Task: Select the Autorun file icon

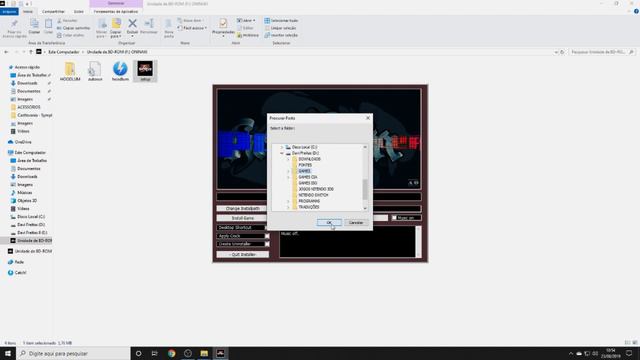Action: tap(95, 71)
